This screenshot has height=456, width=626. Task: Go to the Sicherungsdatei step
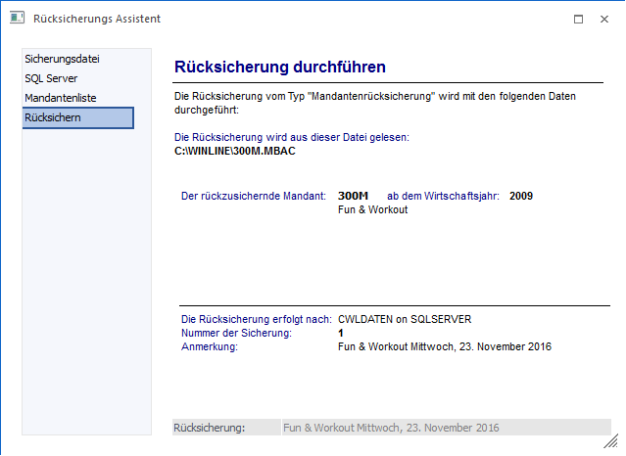tap(62, 59)
